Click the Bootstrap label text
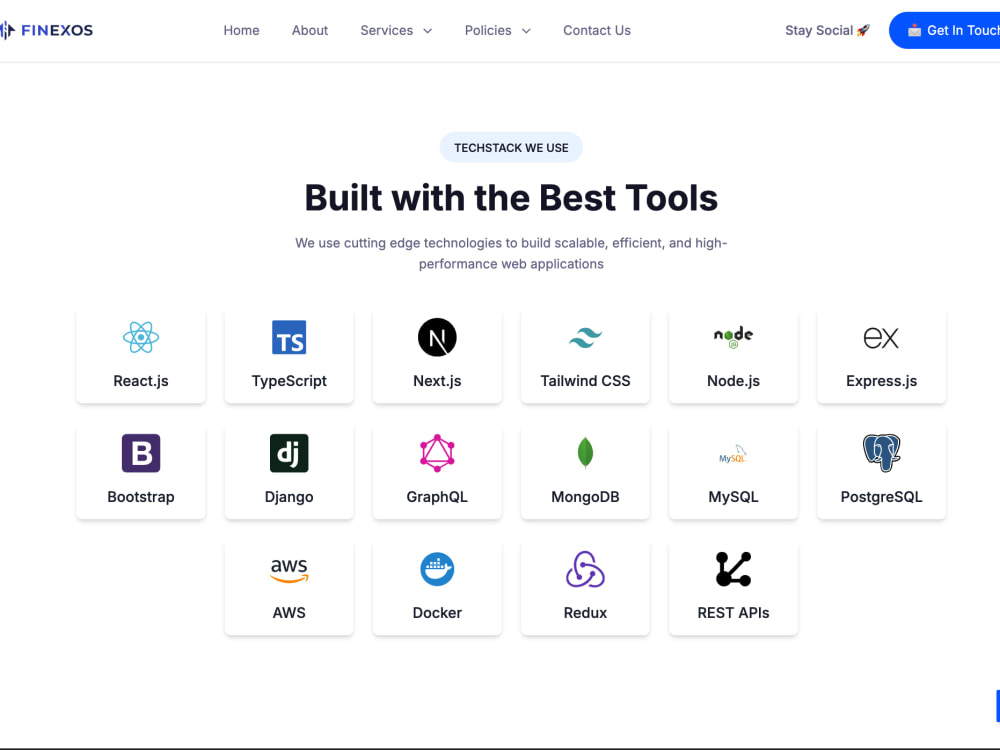1000x750 pixels. coord(141,497)
